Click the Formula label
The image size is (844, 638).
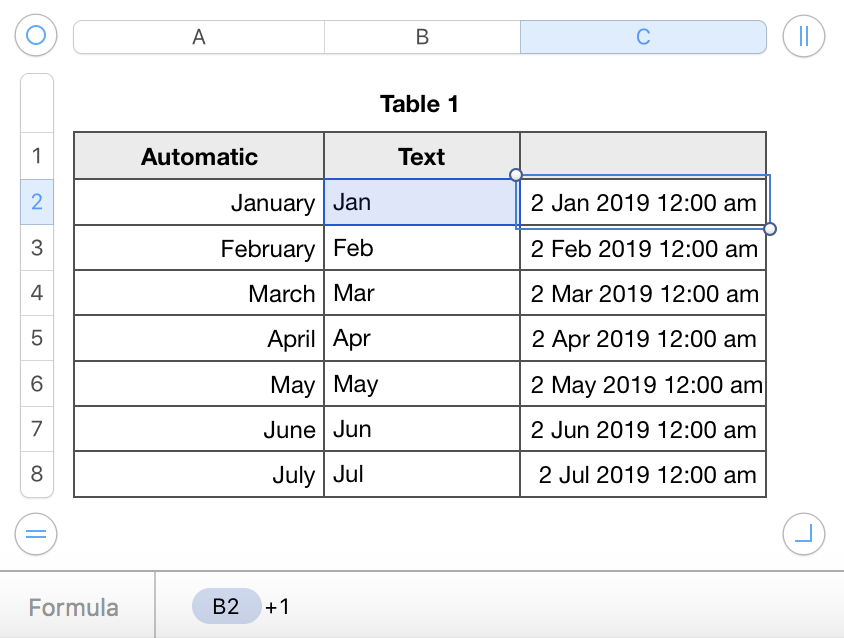74,607
